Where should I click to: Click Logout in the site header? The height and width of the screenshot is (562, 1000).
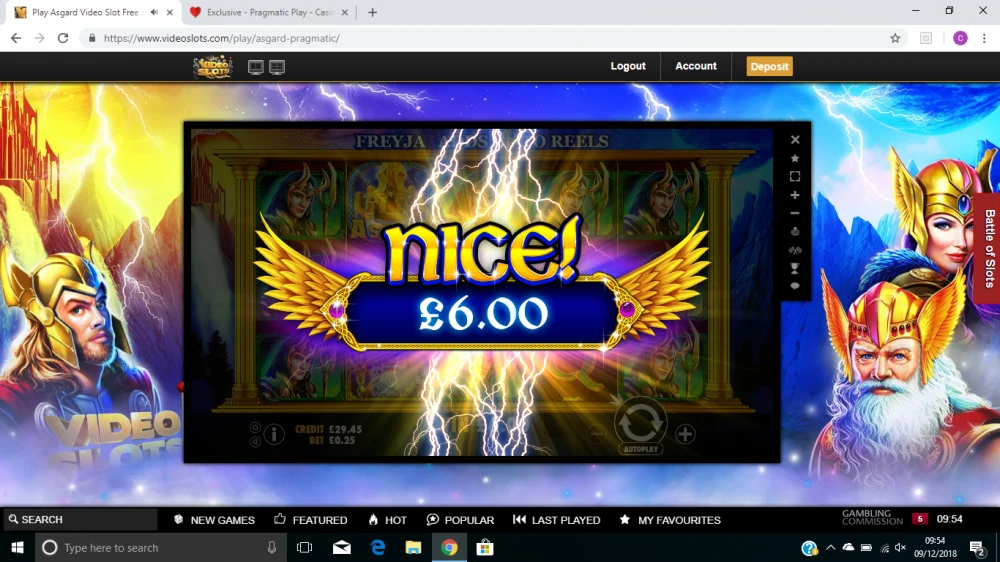point(628,66)
